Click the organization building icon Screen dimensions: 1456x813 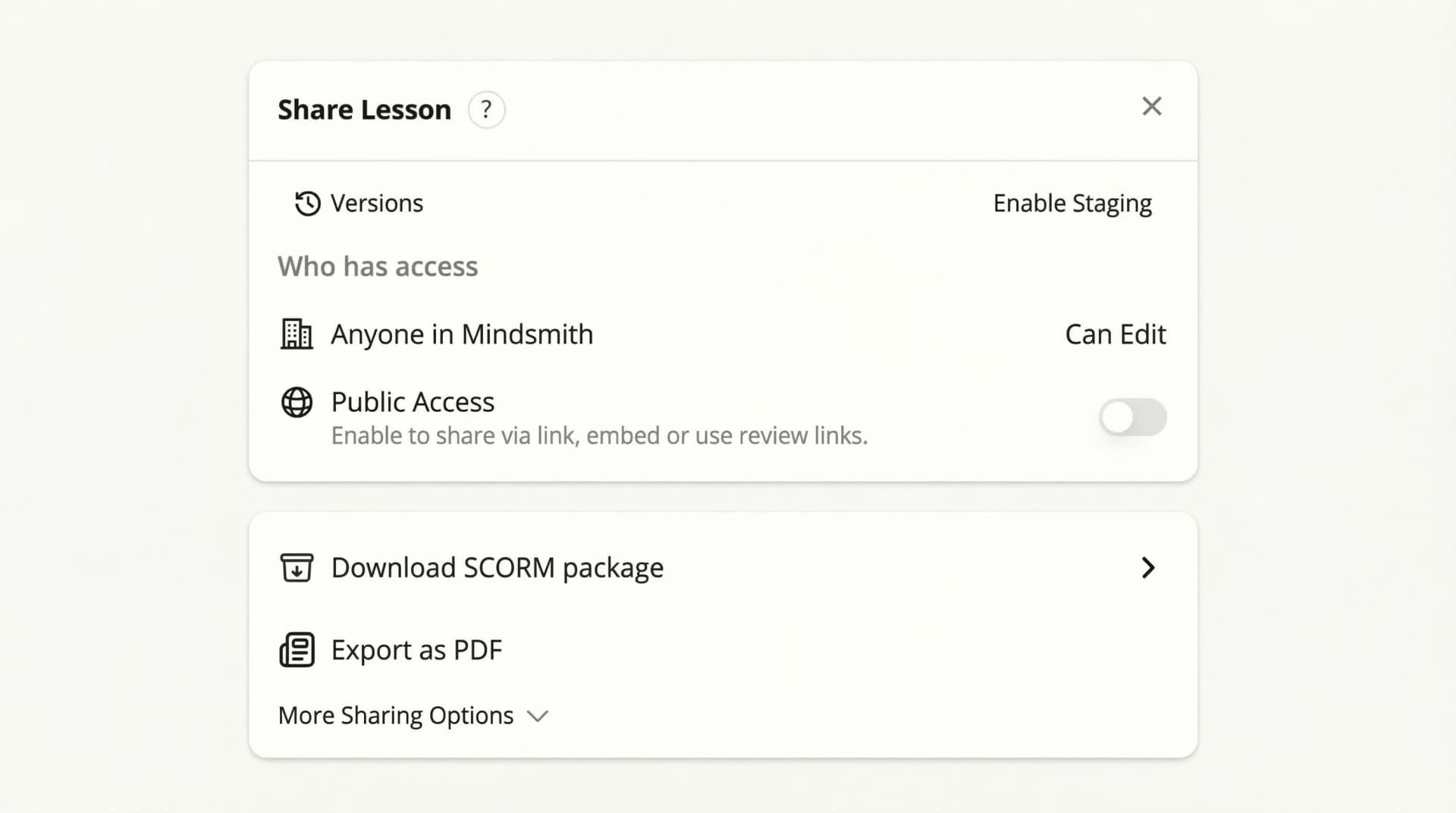[297, 334]
